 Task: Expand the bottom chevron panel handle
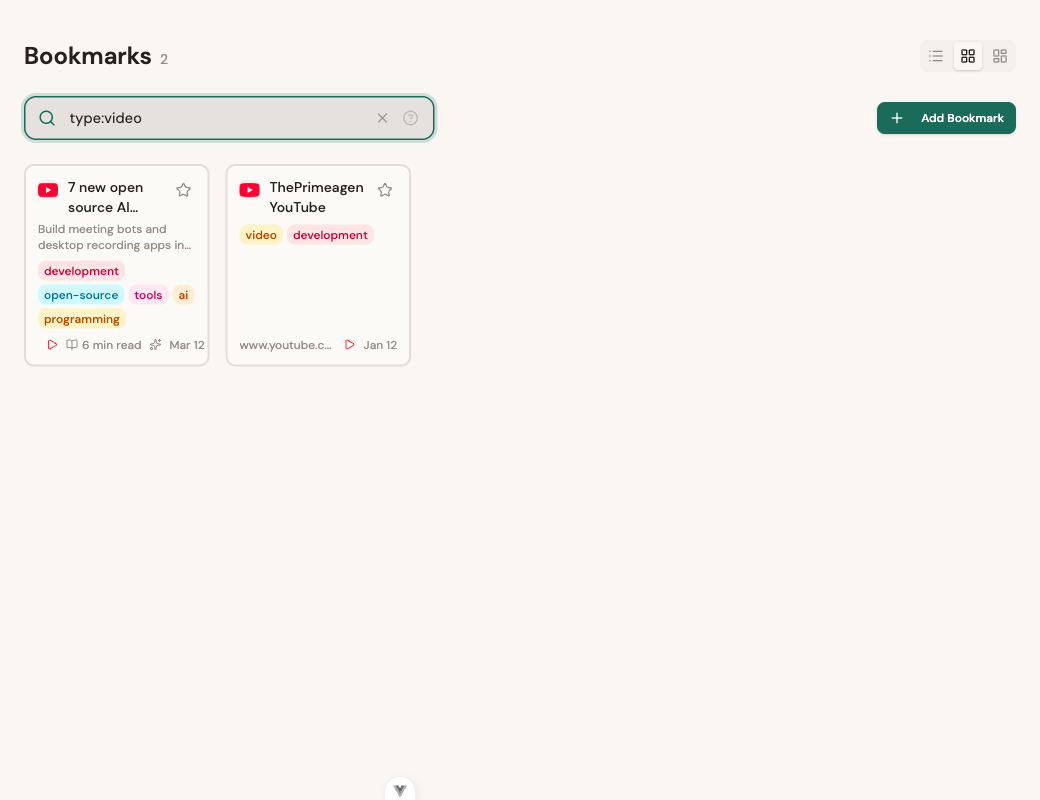click(x=400, y=790)
